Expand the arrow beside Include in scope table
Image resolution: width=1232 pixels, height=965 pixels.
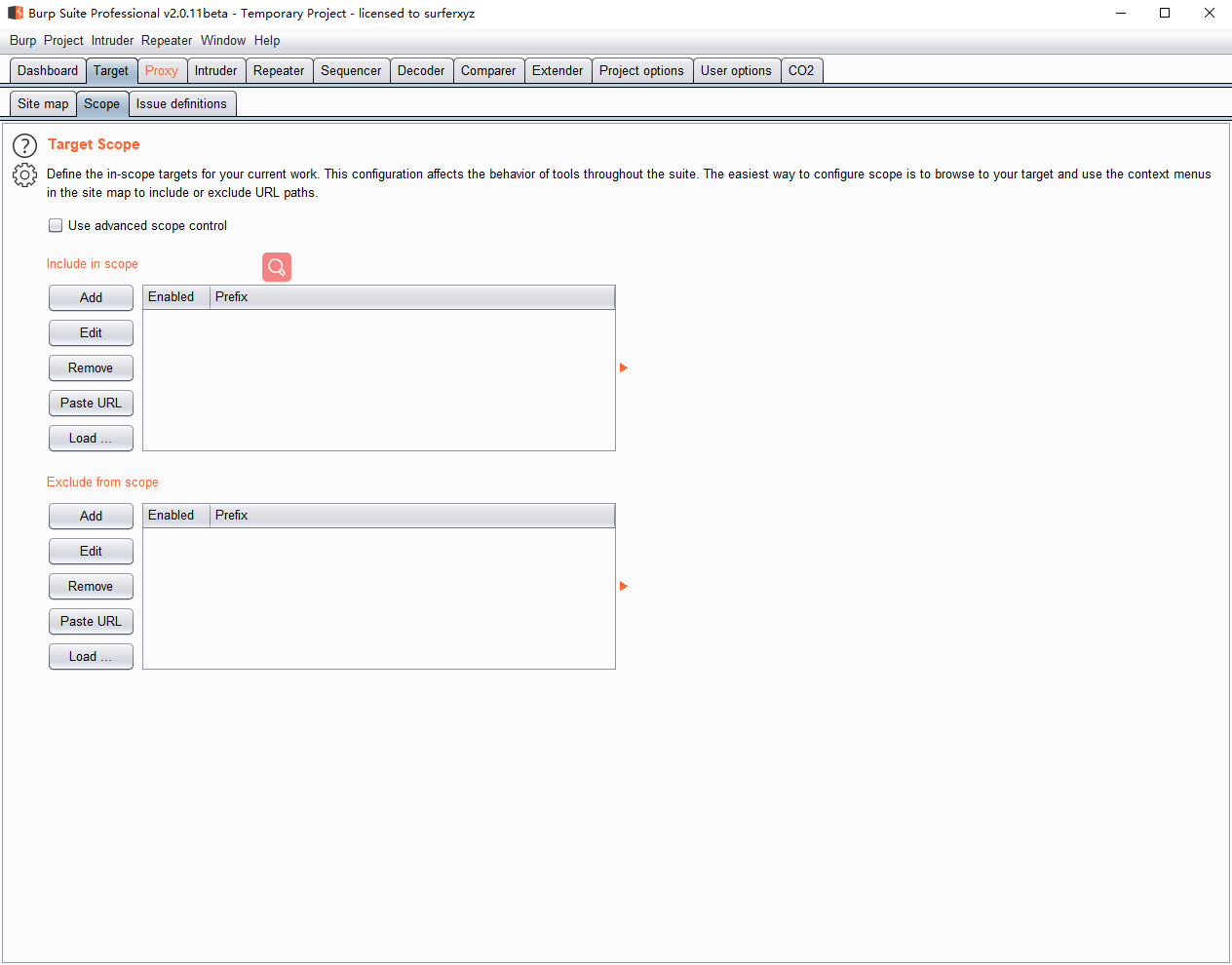(624, 367)
